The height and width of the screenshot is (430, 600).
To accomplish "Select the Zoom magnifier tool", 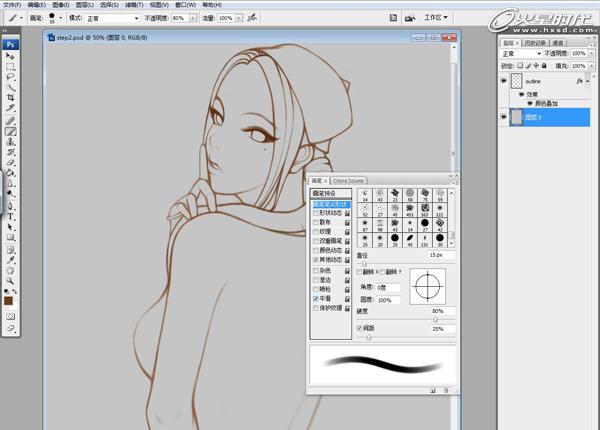I will pyautogui.click(x=10, y=281).
